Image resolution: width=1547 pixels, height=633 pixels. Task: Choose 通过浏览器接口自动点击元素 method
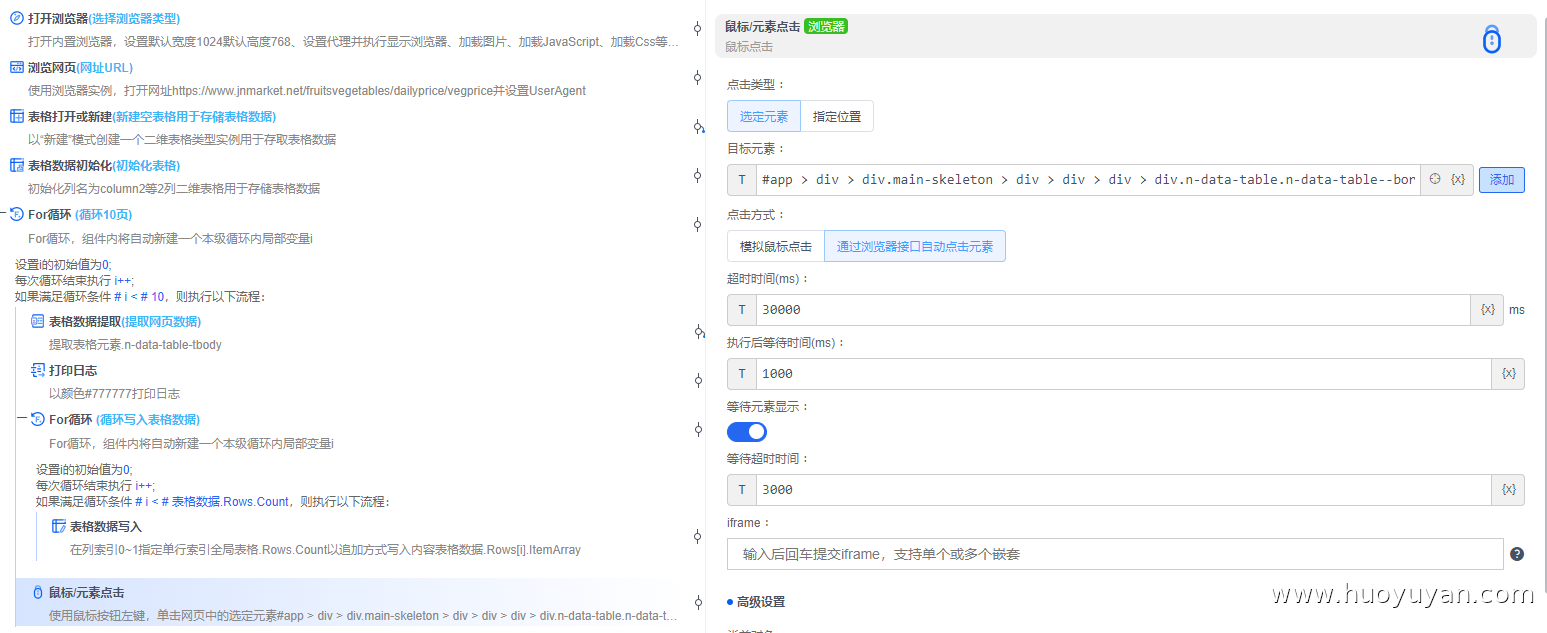coord(915,246)
